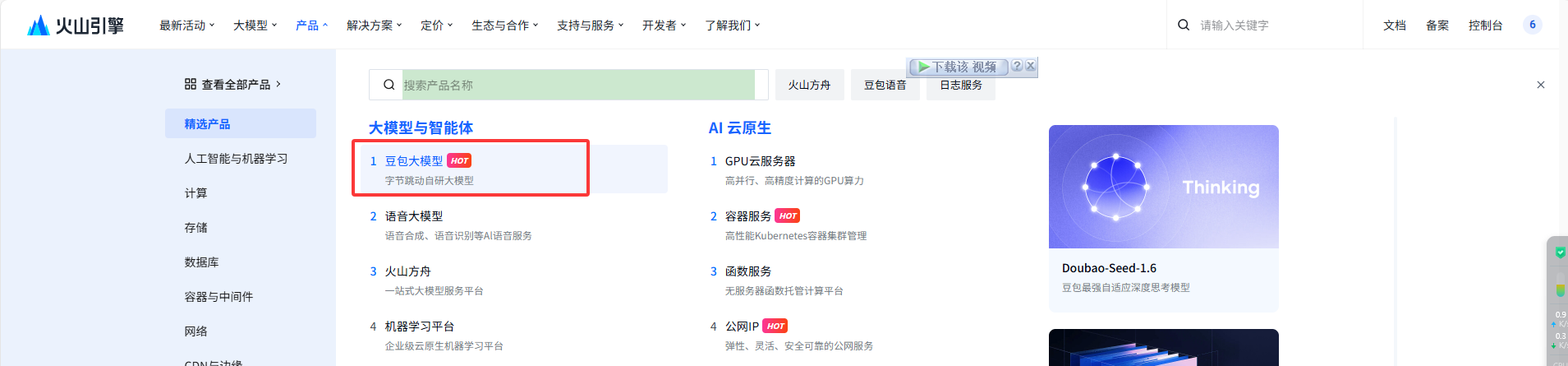This screenshot has height=366, width=1568.
Task: Click the product search magnifier icon
Action: click(x=389, y=85)
